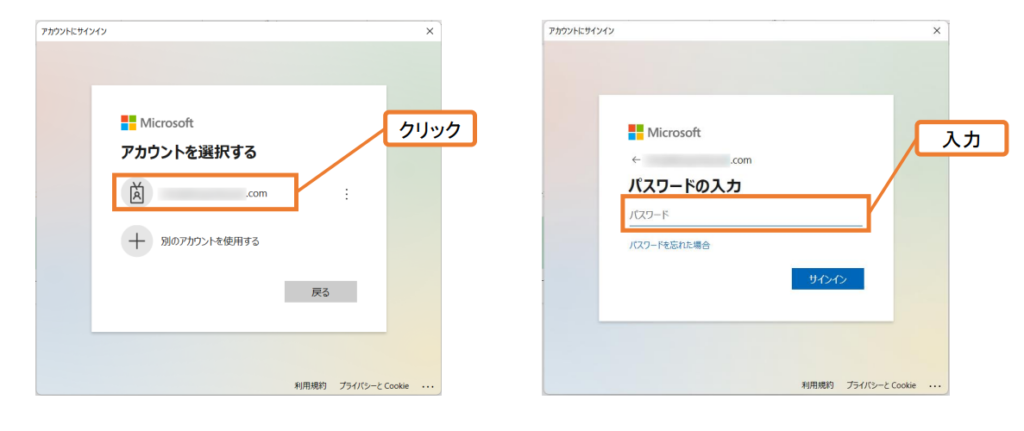Choose 別のアカウントを使用する

coord(210,242)
